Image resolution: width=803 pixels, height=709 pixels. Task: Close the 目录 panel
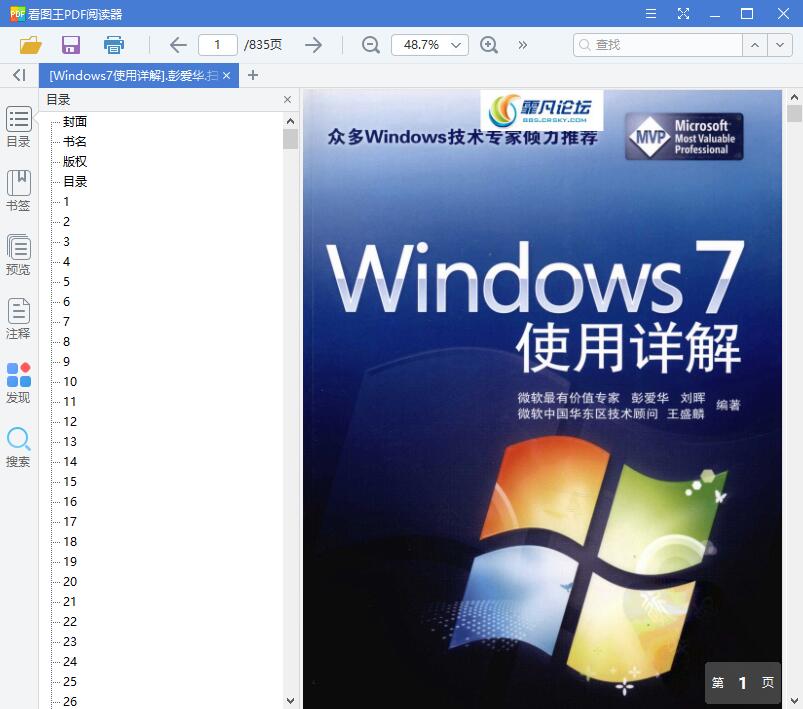pyautogui.click(x=287, y=99)
